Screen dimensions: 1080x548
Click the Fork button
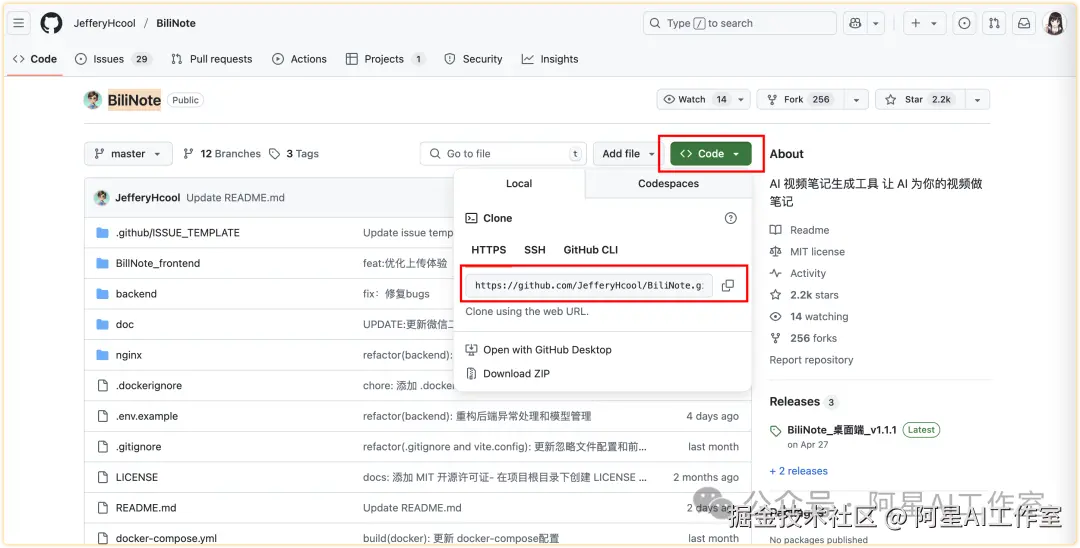pos(800,100)
